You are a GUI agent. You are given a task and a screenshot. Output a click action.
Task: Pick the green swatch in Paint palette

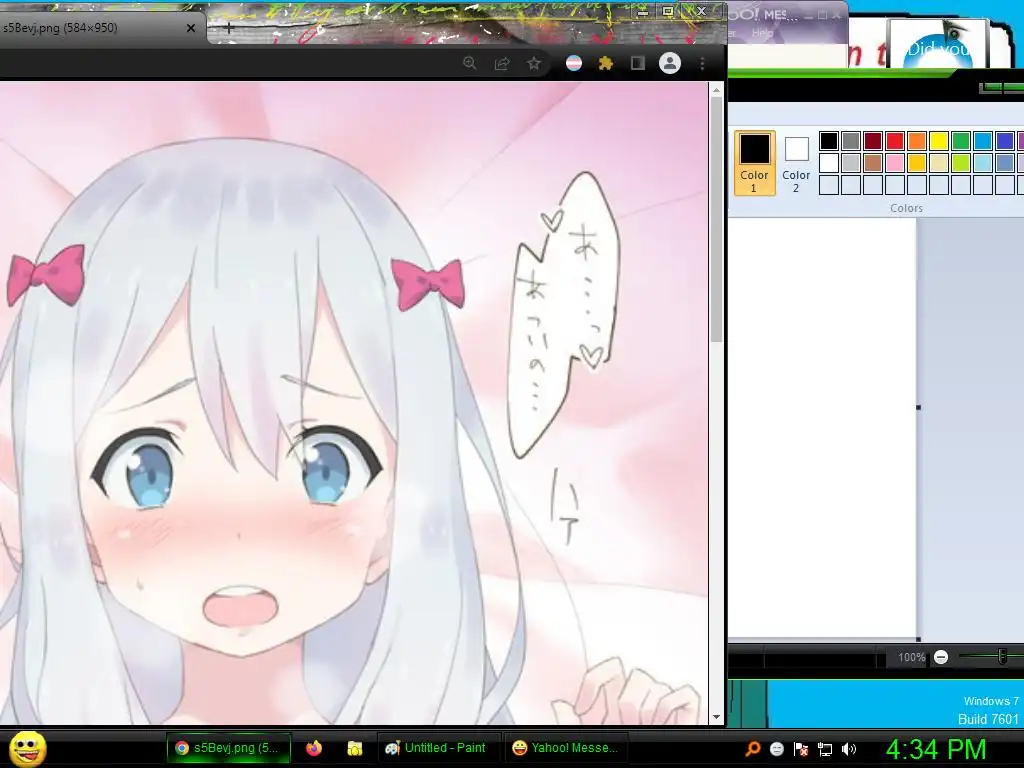click(961, 140)
